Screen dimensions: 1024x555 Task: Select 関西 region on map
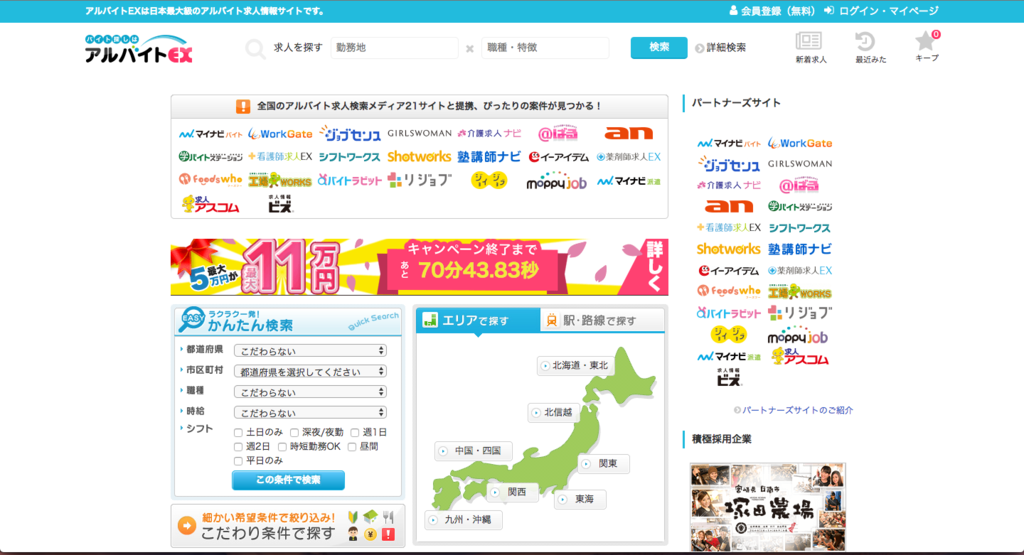coord(512,492)
